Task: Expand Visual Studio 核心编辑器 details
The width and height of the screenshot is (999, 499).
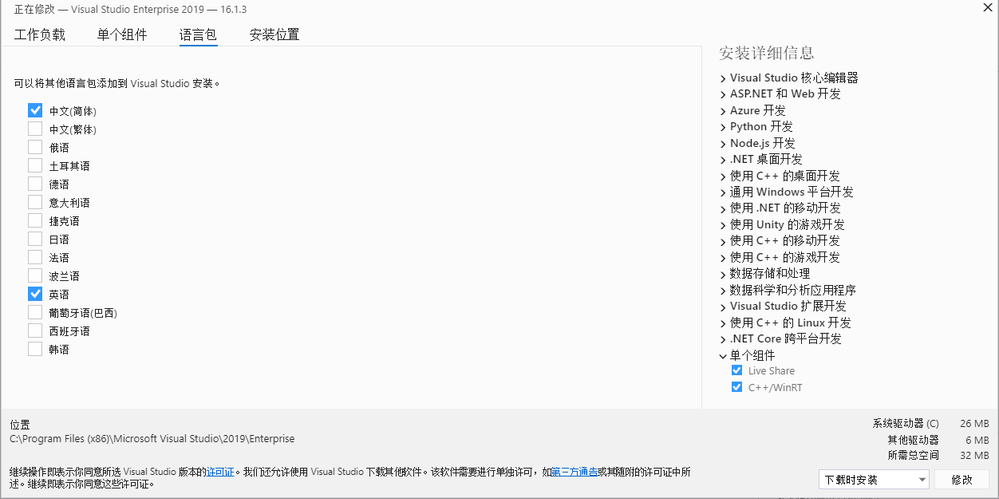Action: (723, 79)
